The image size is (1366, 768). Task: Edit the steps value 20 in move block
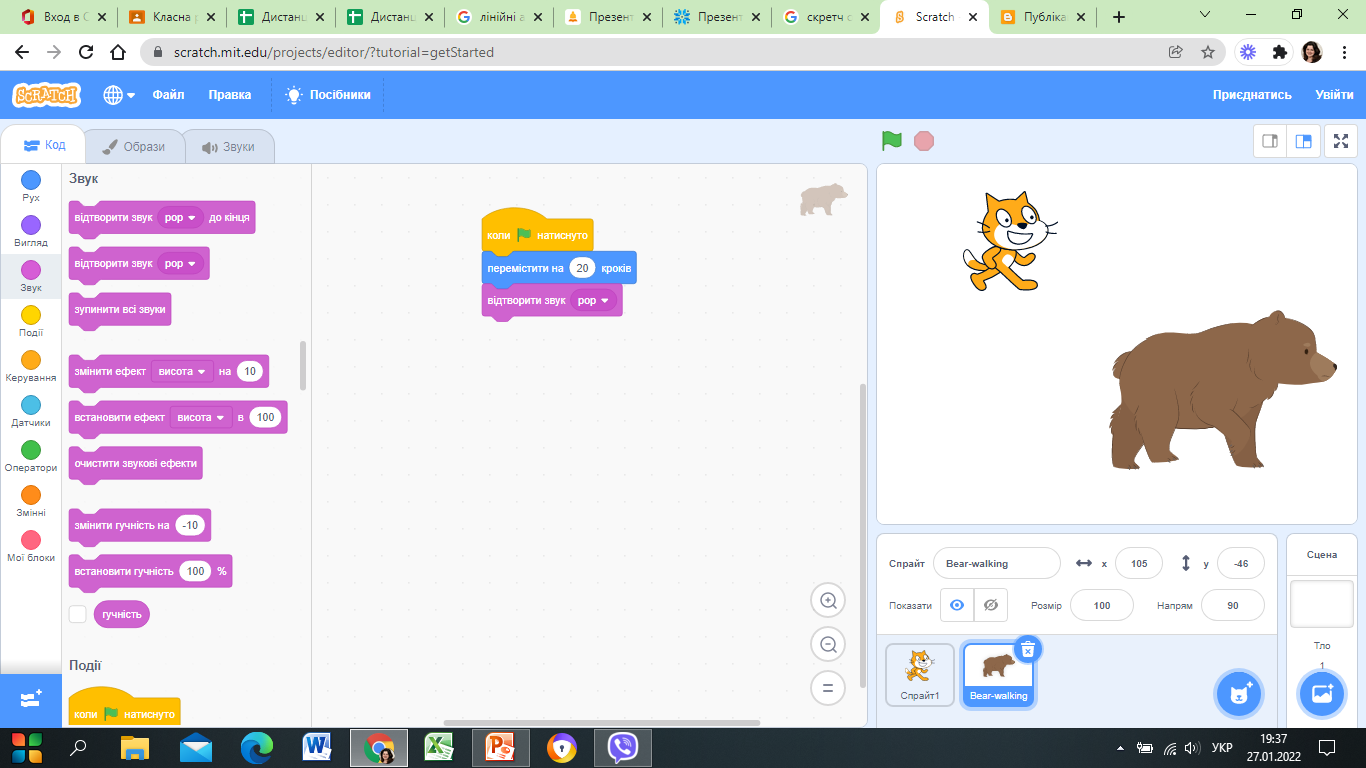point(582,268)
